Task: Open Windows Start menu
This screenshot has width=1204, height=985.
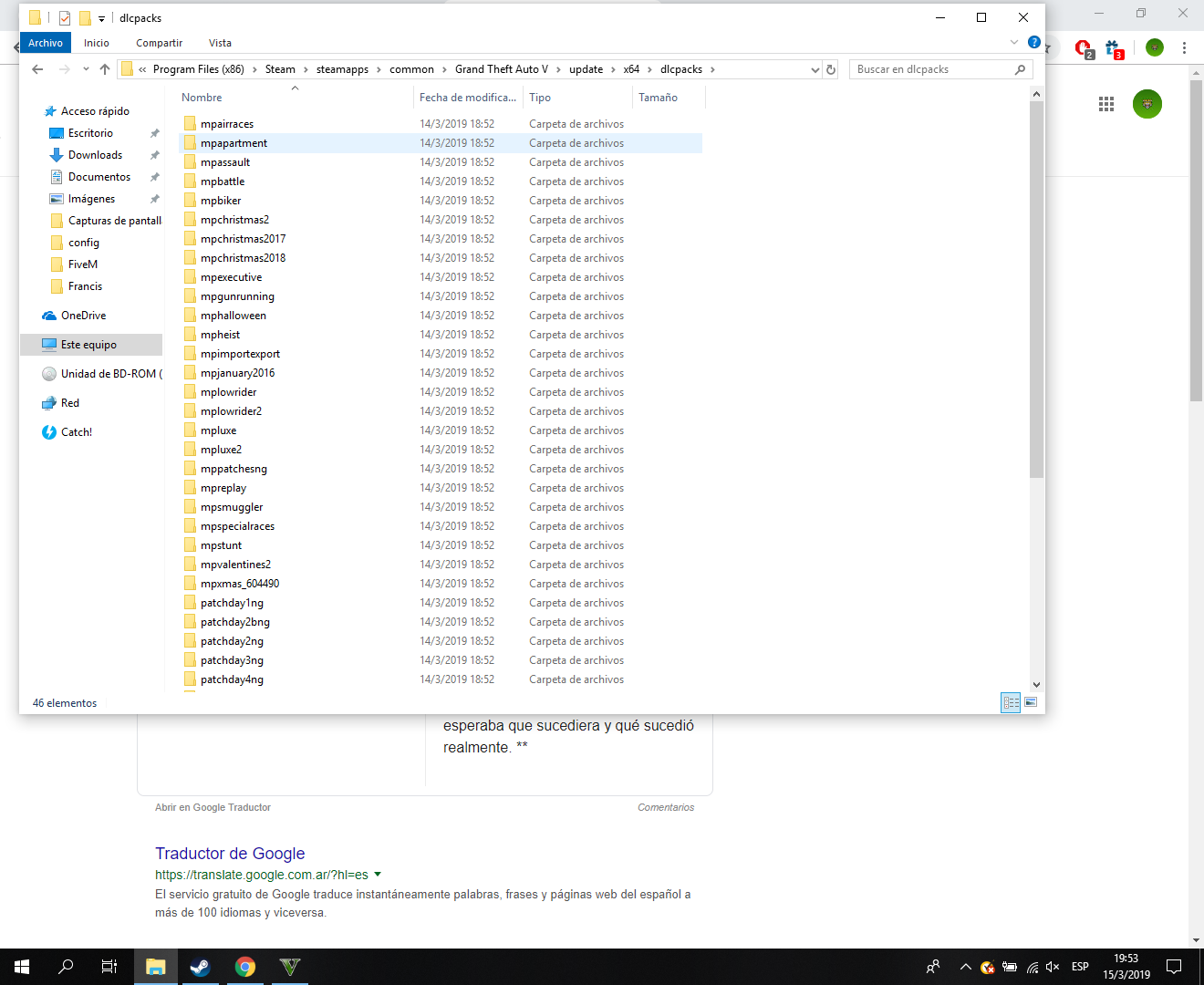Action: click(x=22, y=967)
